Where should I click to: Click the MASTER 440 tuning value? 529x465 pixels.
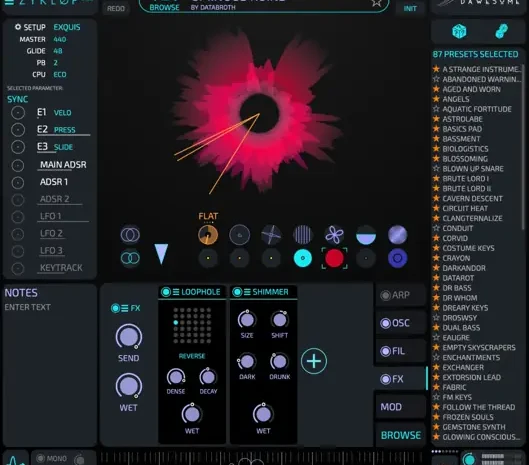[60, 39]
